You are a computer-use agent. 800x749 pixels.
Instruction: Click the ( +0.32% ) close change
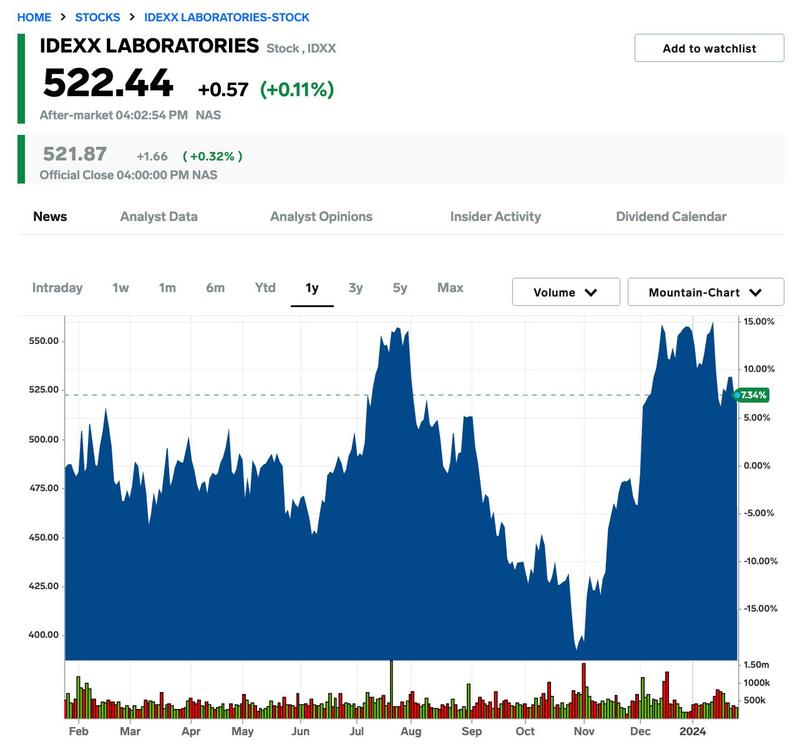212,156
